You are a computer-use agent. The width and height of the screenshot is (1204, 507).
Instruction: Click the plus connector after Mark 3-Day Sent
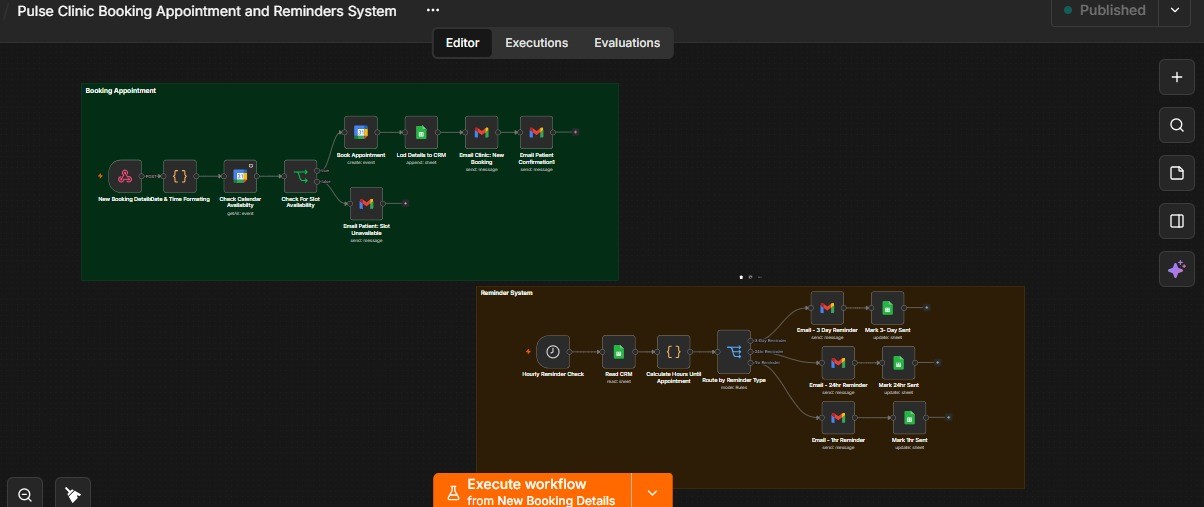tap(926, 307)
